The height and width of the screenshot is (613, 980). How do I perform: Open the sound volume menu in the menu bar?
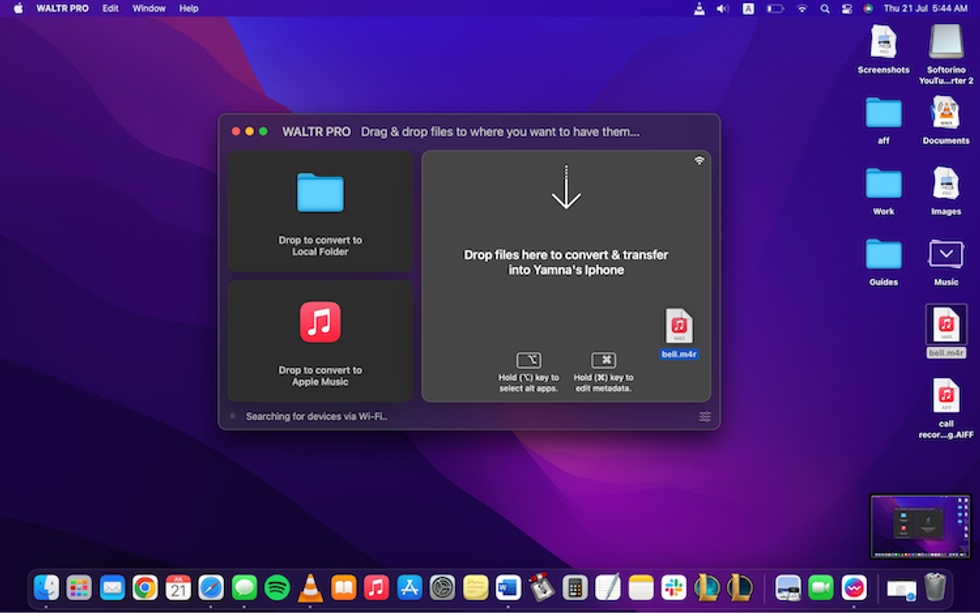[722, 8]
